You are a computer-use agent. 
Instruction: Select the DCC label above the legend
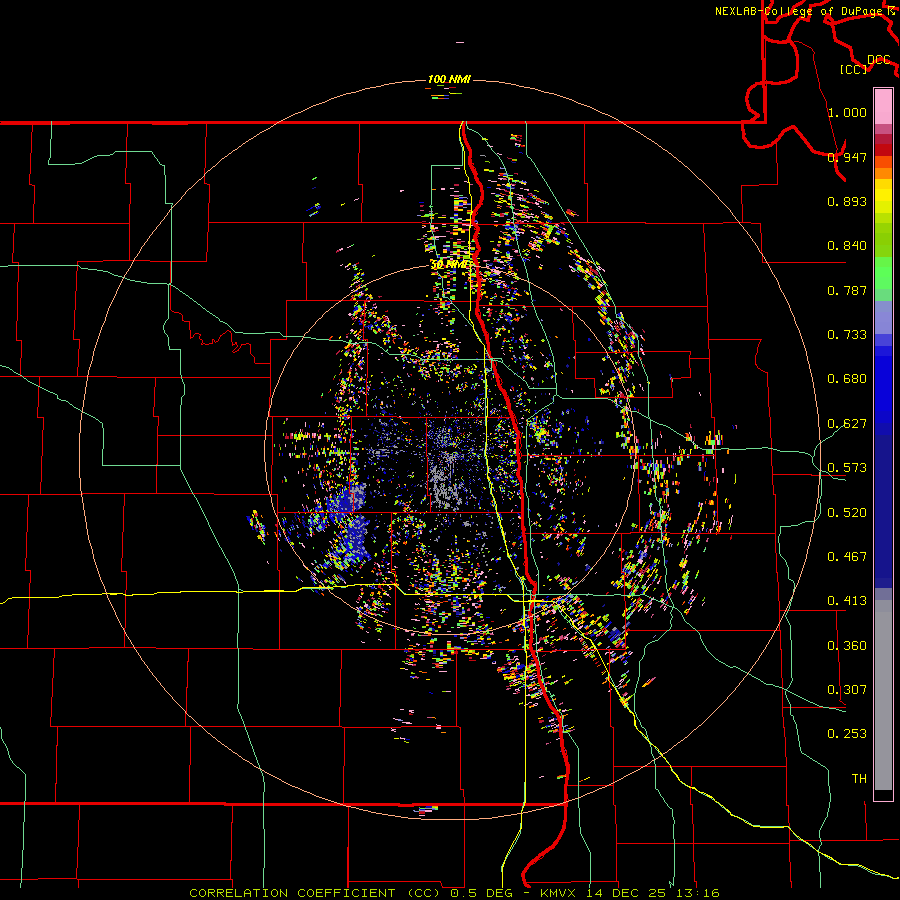pos(879,59)
